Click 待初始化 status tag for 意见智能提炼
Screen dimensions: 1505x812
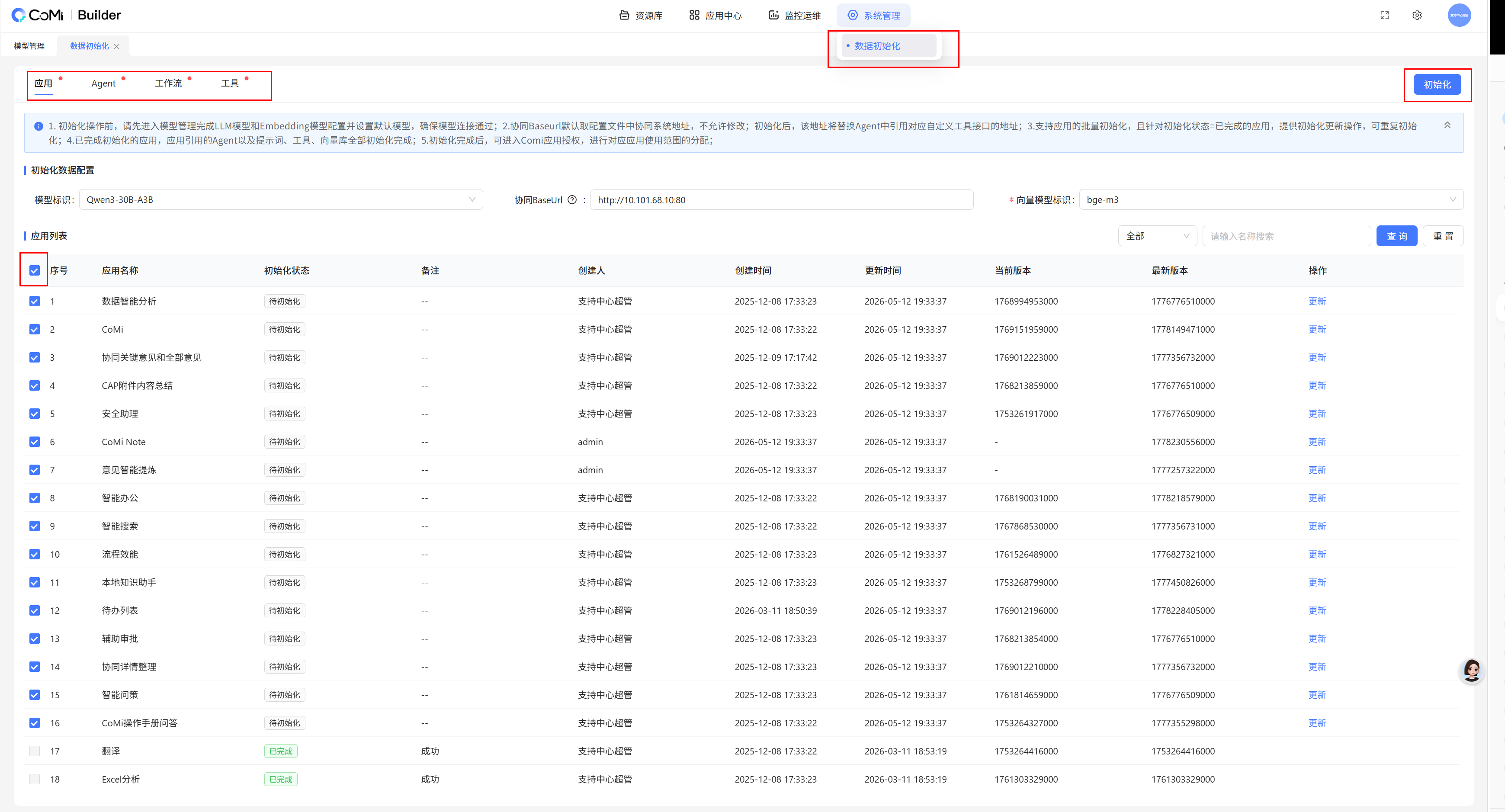(x=285, y=470)
